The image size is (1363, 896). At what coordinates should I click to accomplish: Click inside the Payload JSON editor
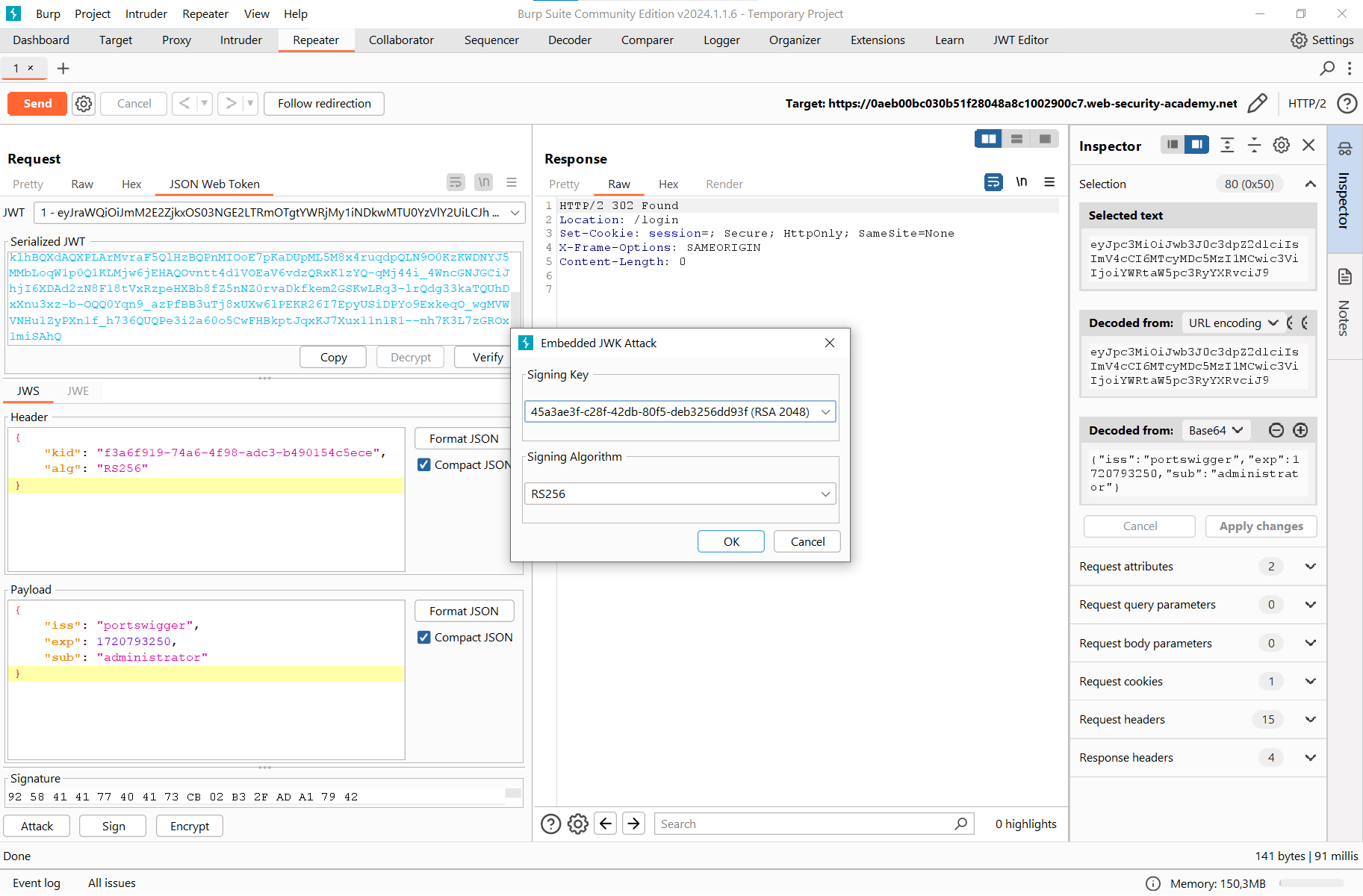click(206, 679)
